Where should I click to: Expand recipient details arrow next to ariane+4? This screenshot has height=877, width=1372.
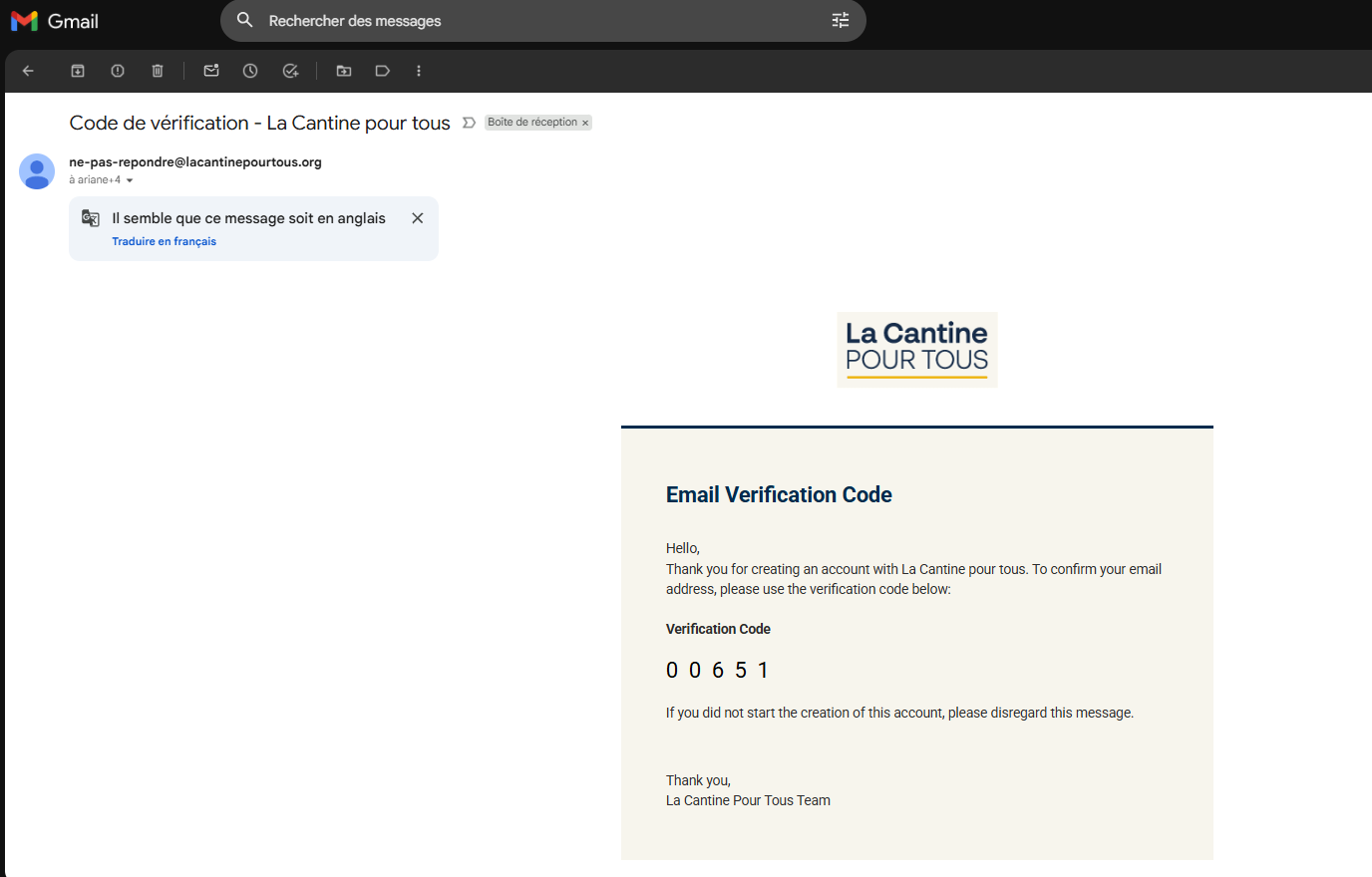[130, 180]
